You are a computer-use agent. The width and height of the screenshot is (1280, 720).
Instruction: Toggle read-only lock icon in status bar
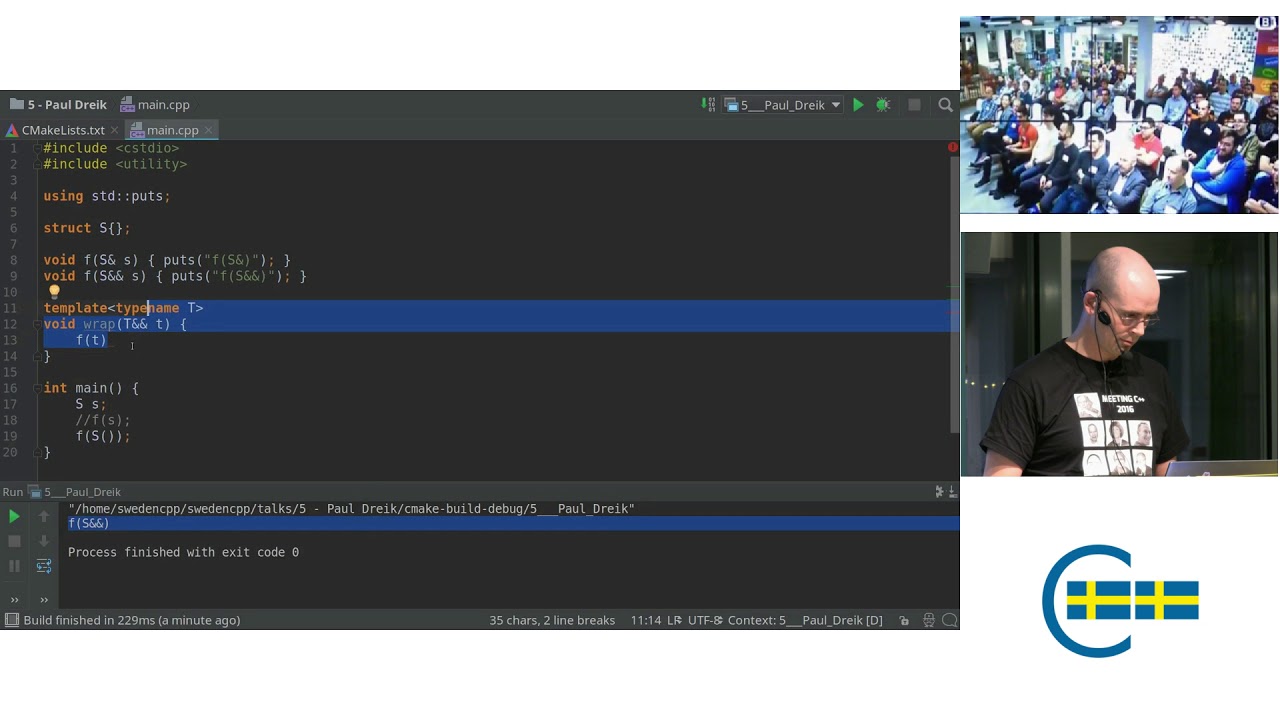pos(904,620)
